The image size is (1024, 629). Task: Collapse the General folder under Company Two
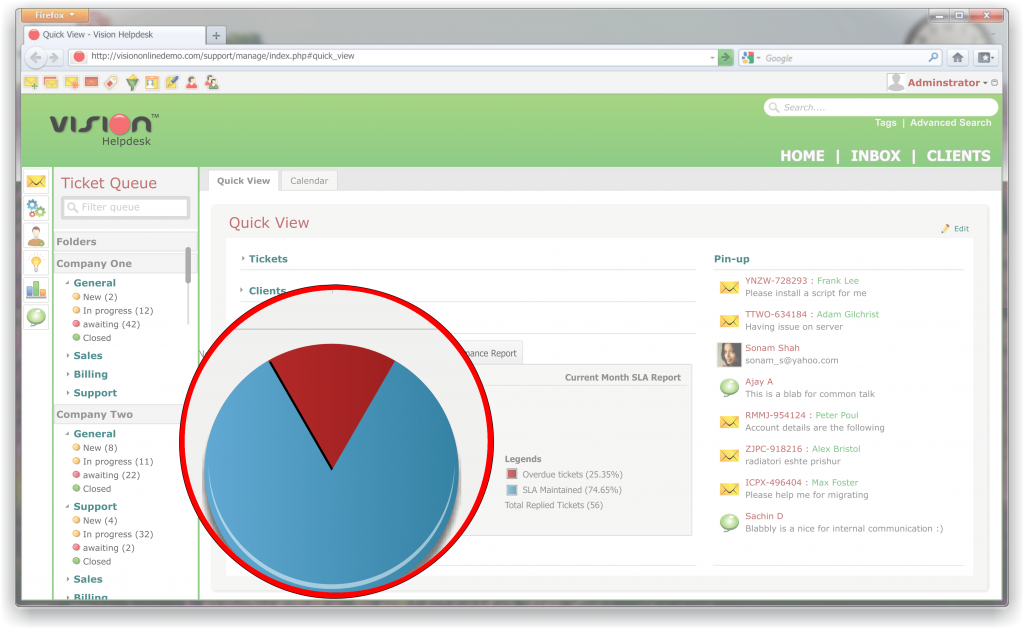pyautogui.click(x=94, y=434)
